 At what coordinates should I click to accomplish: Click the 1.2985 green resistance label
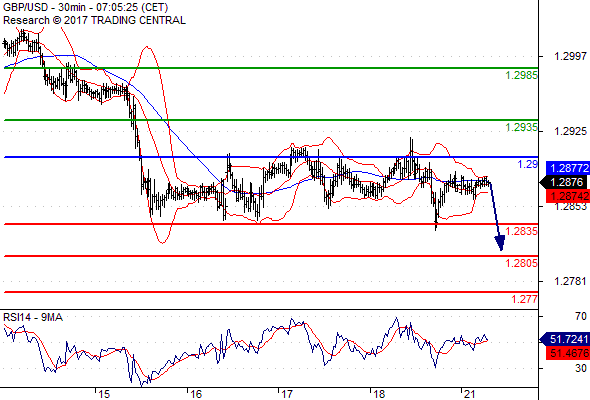(x=522, y=75)
